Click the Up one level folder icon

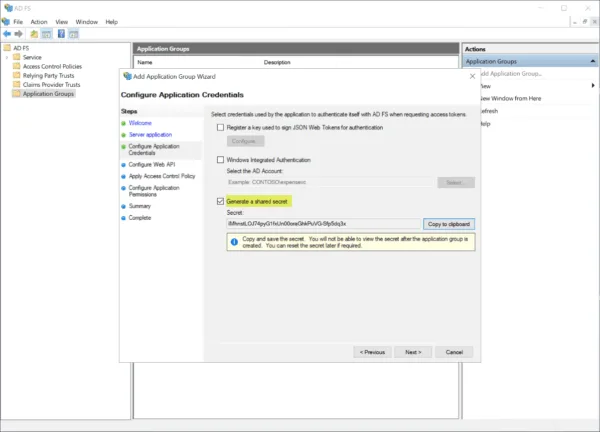[x=34, y=34]
